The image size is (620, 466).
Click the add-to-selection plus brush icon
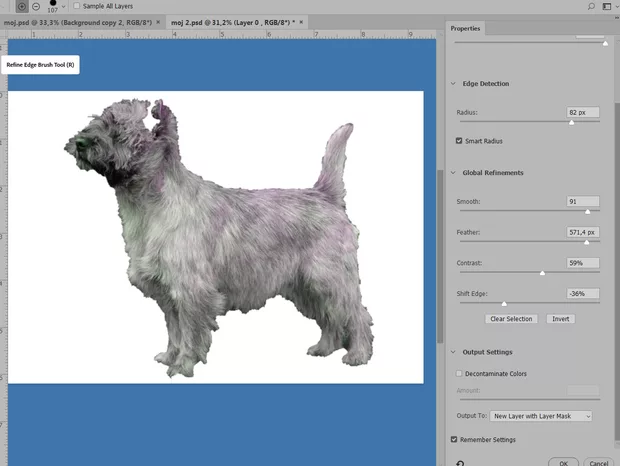click(22, 6)
